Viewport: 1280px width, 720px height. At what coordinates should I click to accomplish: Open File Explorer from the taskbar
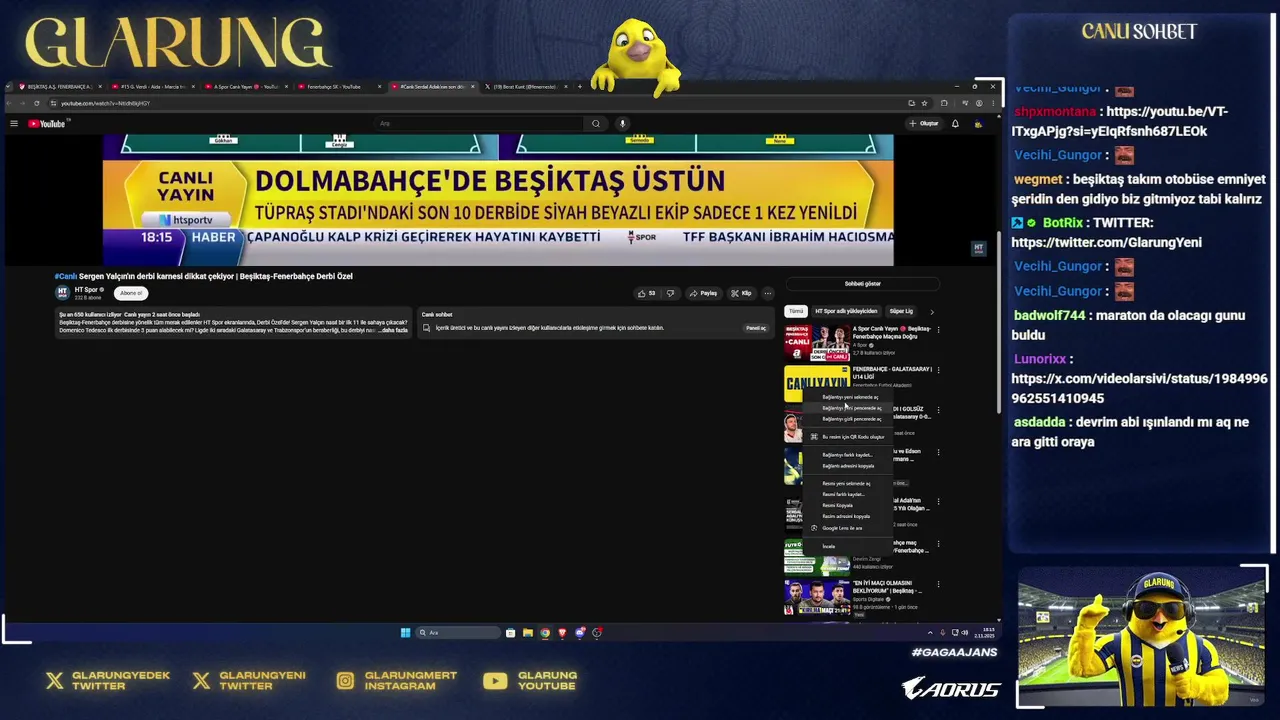(x=527, y=632)
